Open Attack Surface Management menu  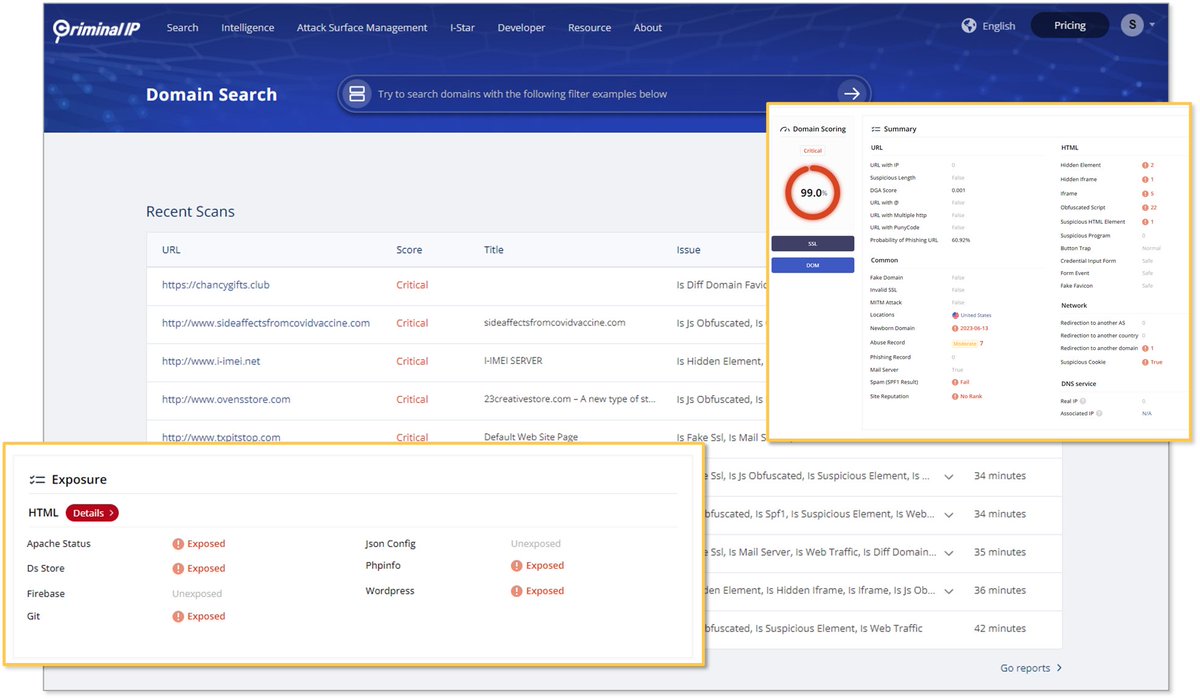[x=362, y=28]
